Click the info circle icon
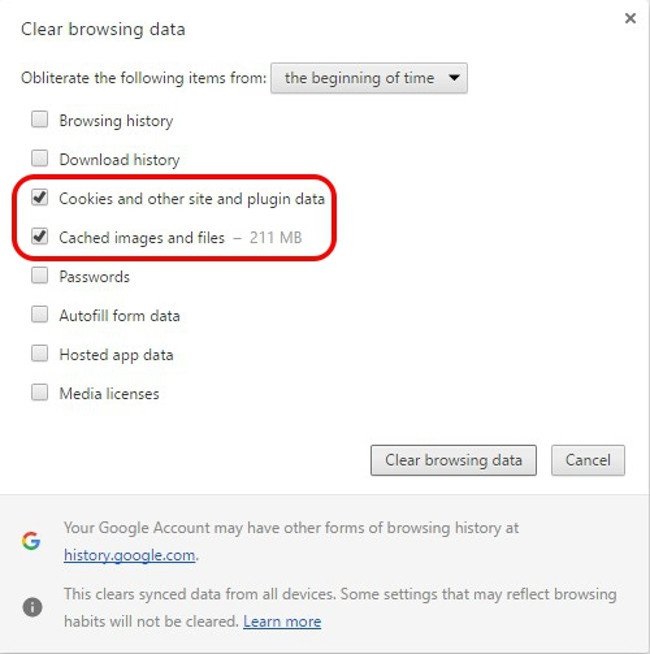 tap(31, 607)
